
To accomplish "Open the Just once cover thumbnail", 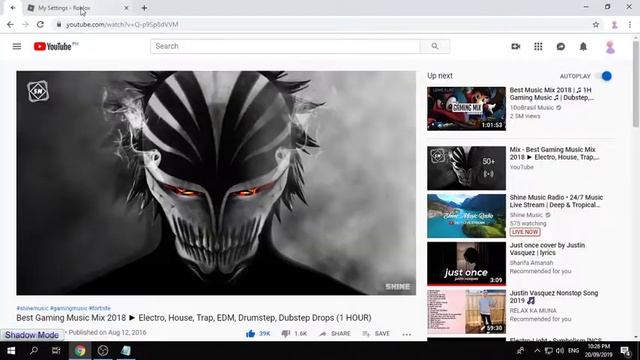I will pos(466,264).
